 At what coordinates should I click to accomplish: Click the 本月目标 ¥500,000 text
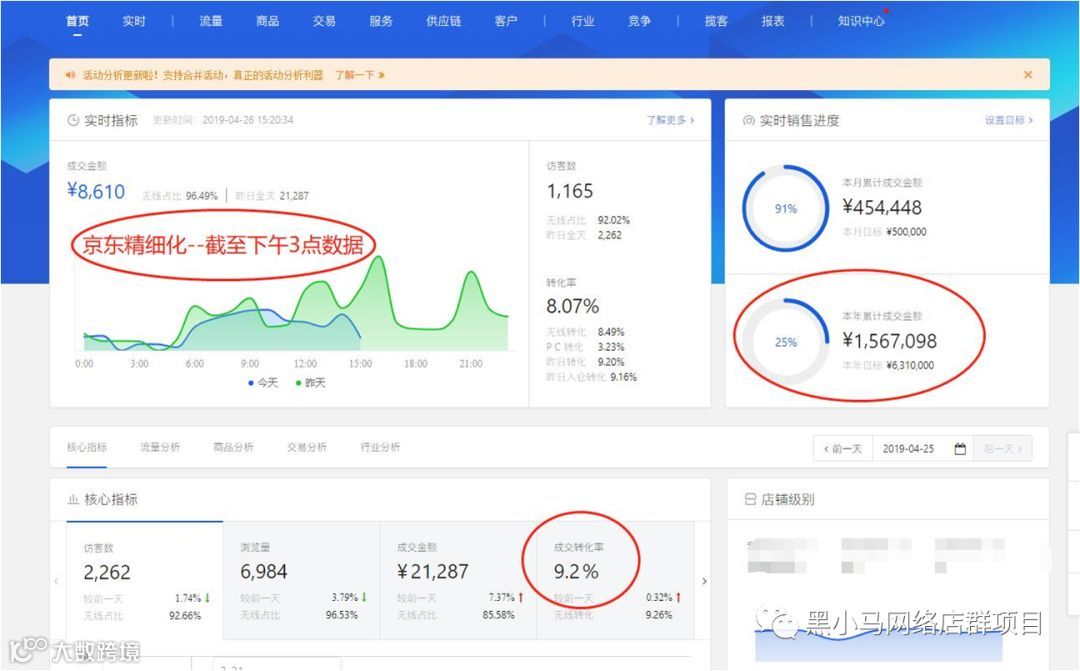pos(884,231)
